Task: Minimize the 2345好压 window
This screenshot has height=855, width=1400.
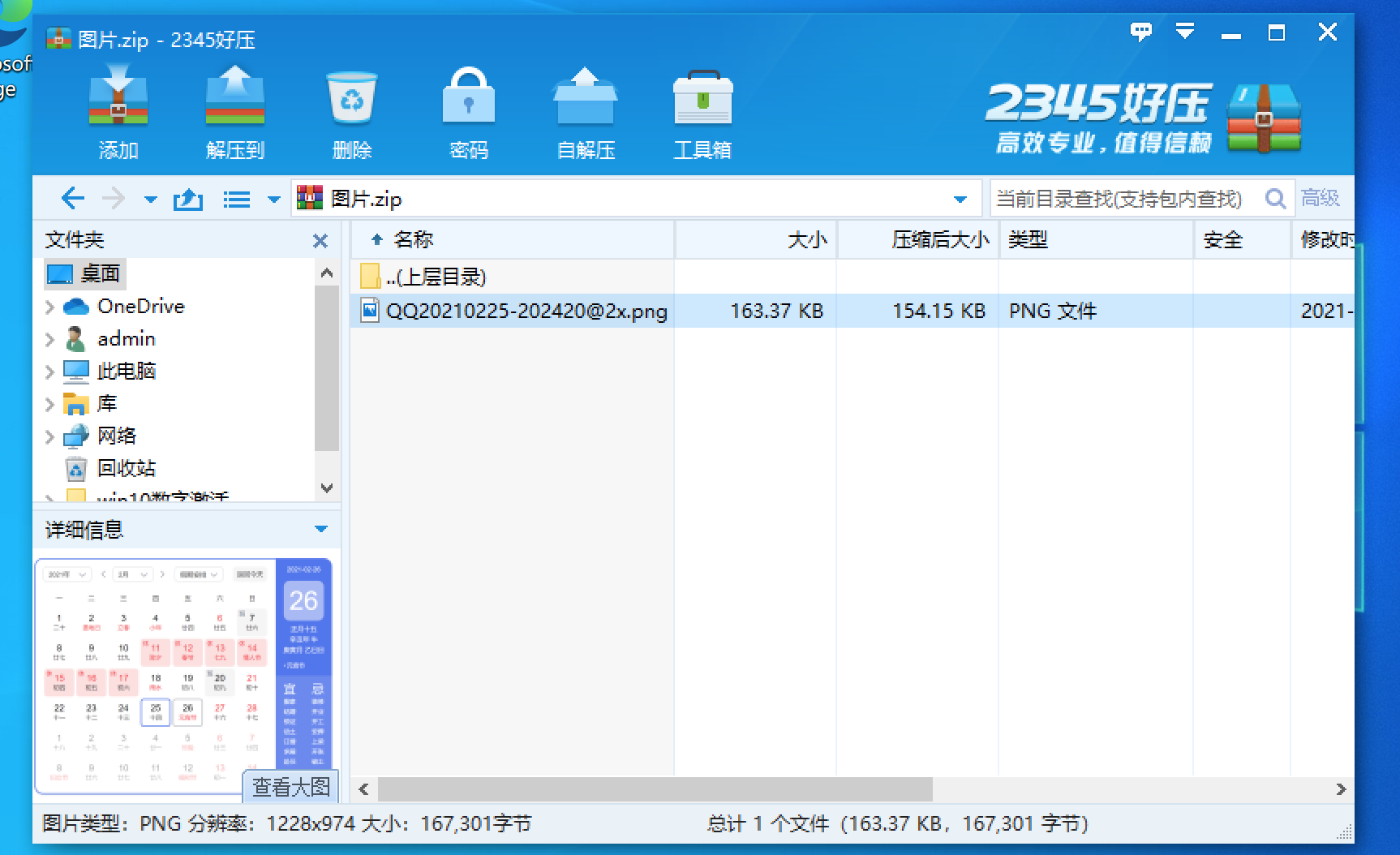Action: click(x=1231, y=34)
